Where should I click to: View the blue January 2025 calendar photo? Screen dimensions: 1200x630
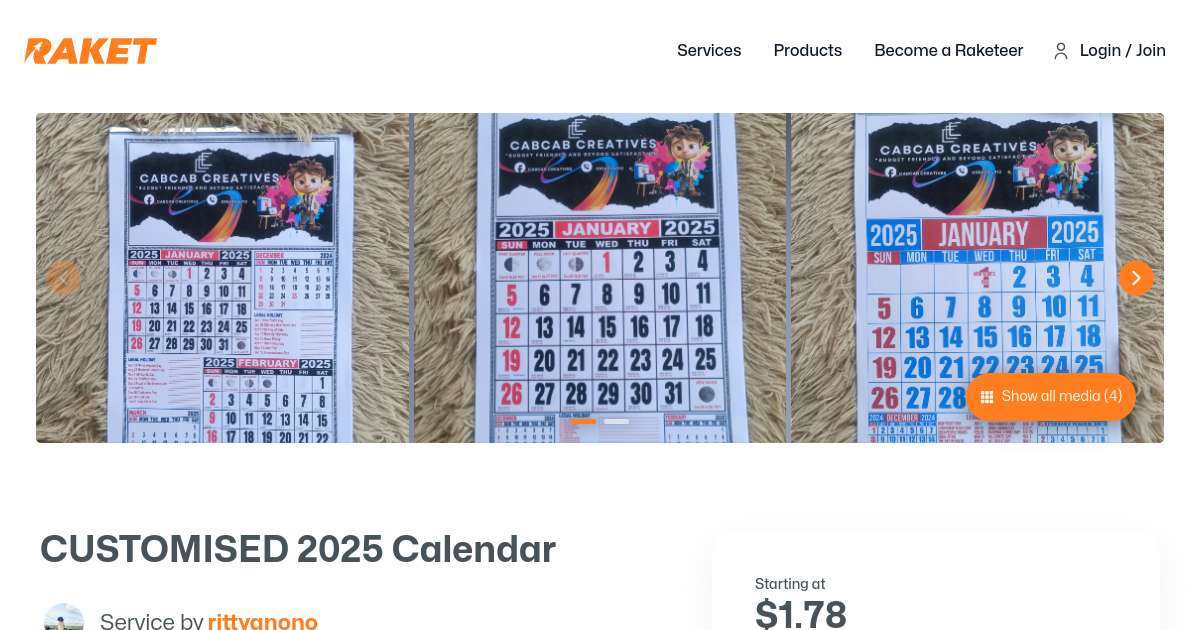[977, 278]
